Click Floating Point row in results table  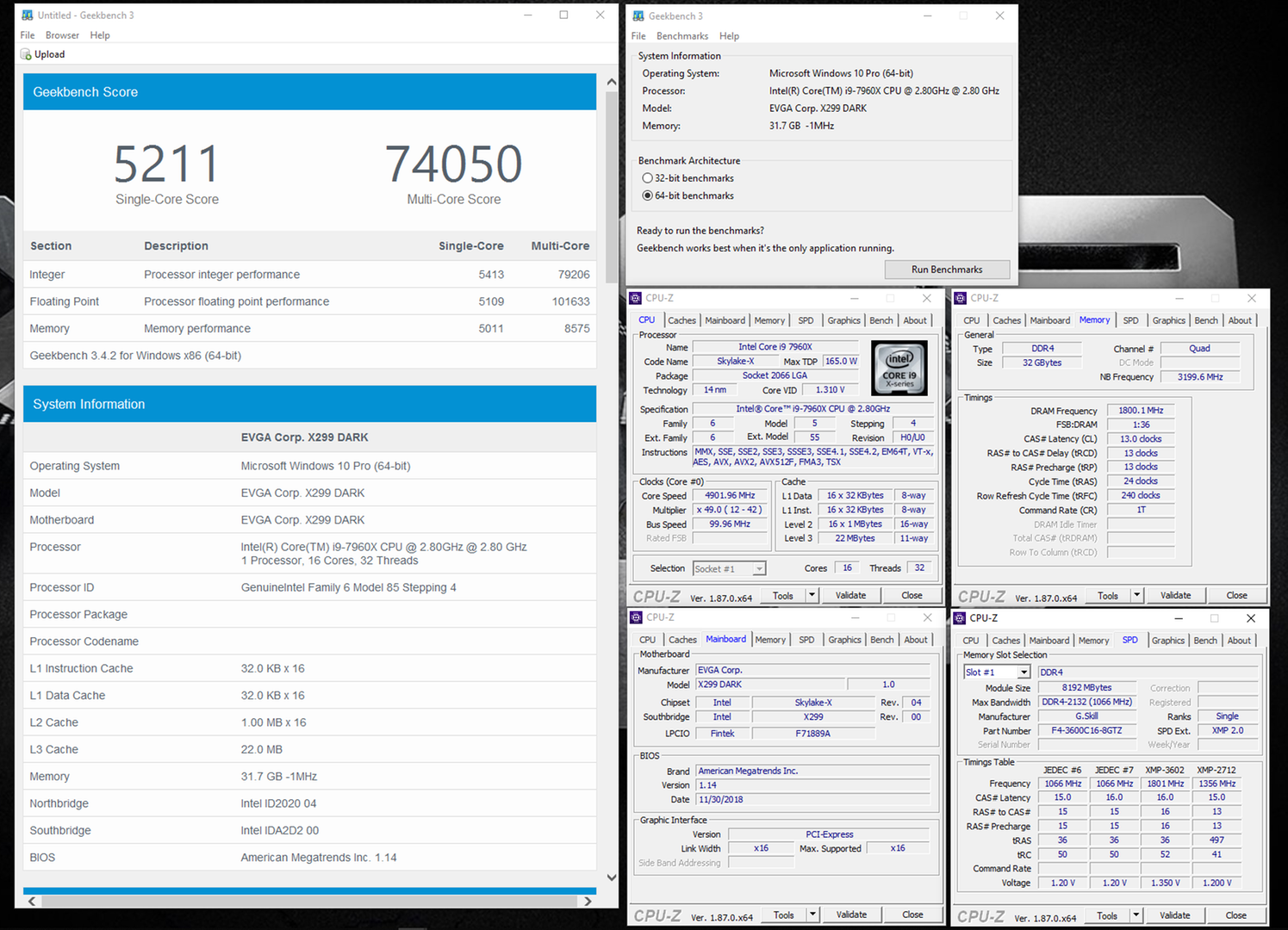[x=309, y=301]
